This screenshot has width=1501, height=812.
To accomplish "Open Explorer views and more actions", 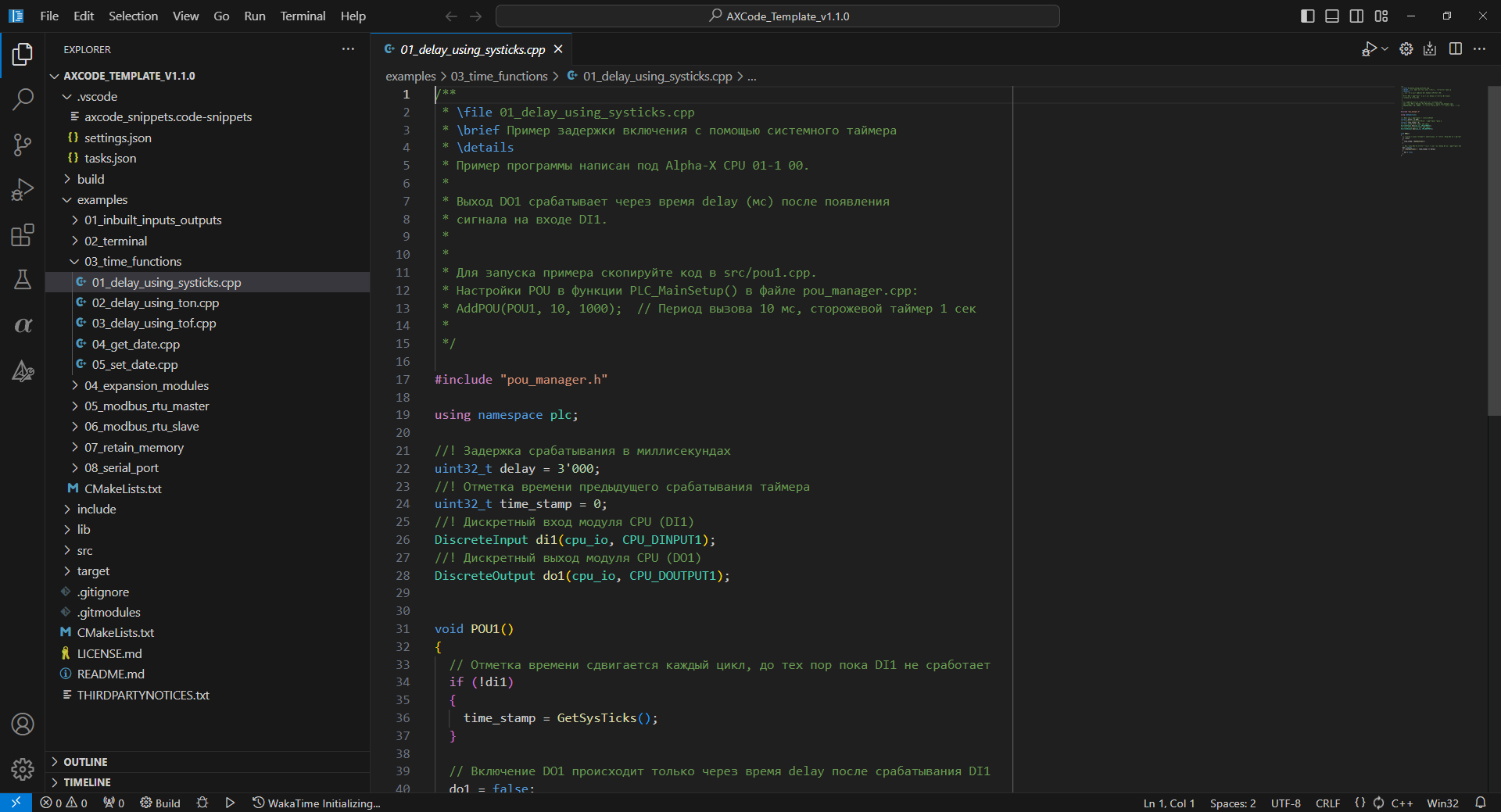I will coord(348,49).
